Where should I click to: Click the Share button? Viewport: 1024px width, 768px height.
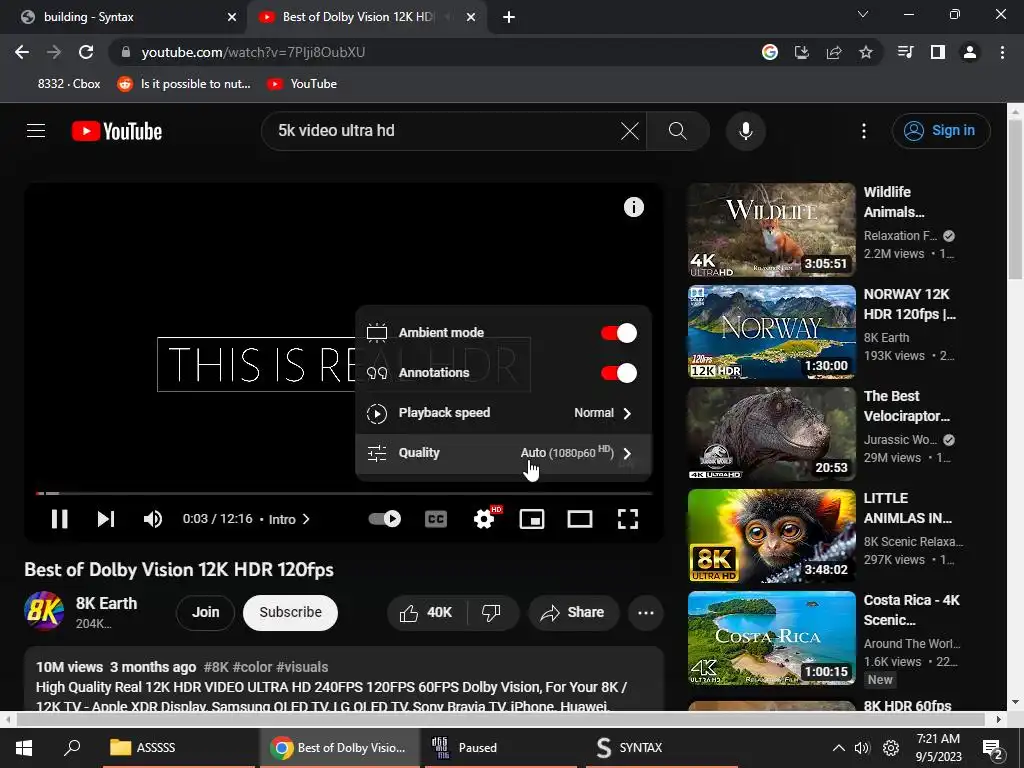(x=573, y=613)
